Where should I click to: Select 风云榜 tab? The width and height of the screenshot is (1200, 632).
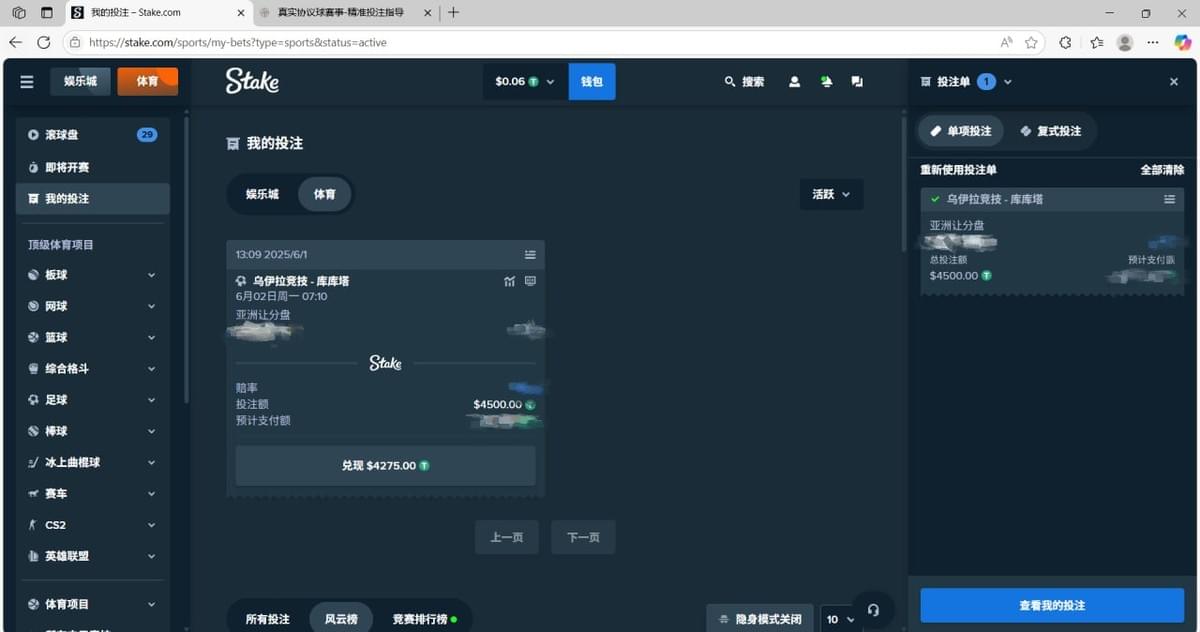tap(341, 619)
